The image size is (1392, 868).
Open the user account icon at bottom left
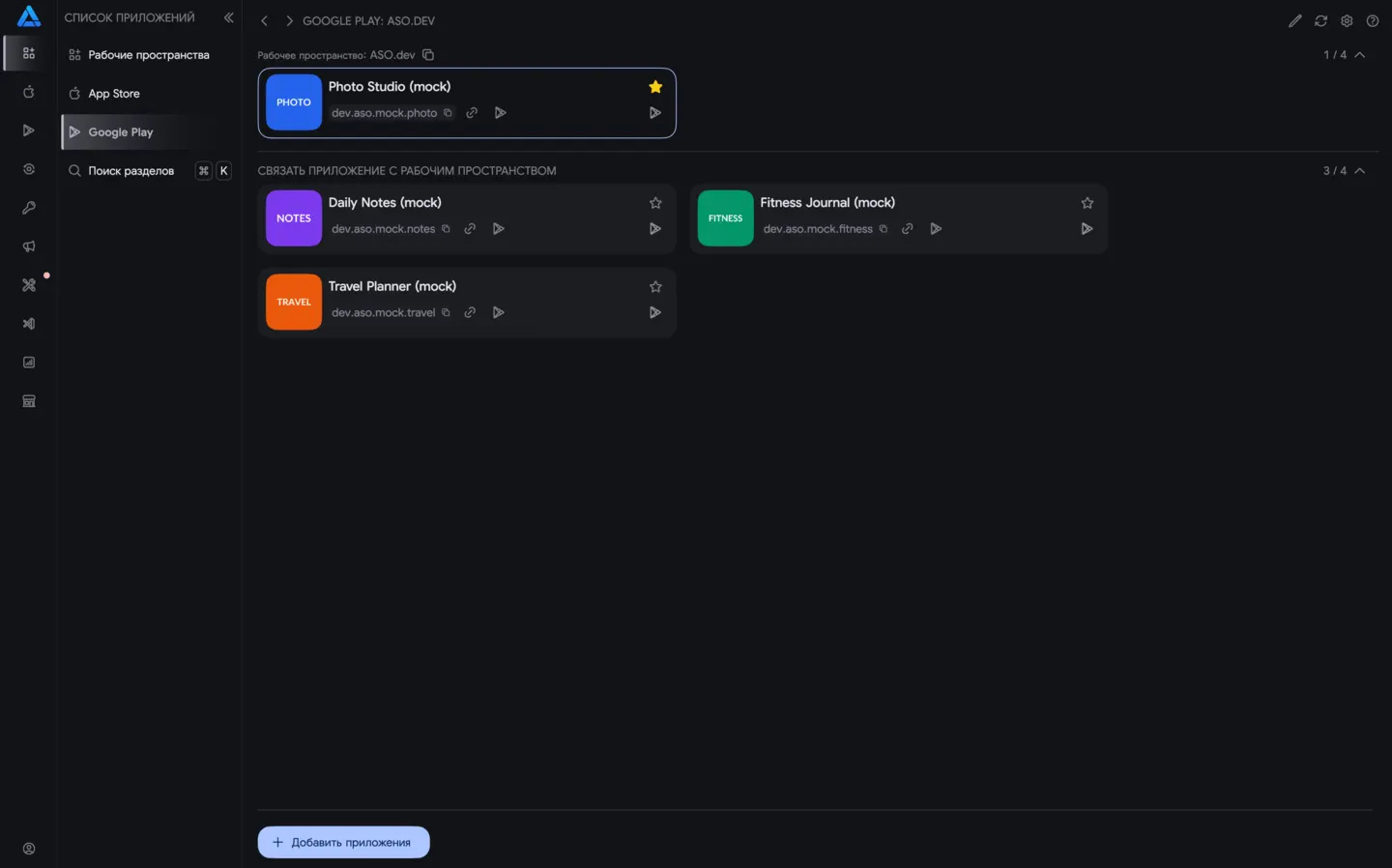29,849
